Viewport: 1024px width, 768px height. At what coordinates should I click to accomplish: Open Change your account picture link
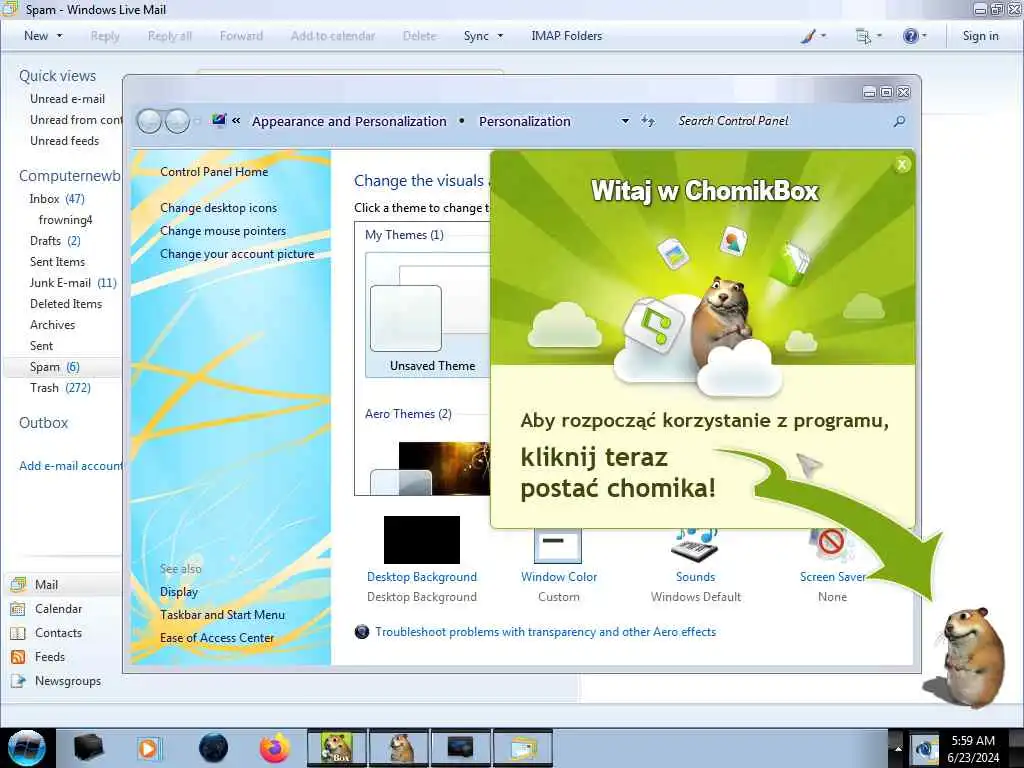coord(237,254)
